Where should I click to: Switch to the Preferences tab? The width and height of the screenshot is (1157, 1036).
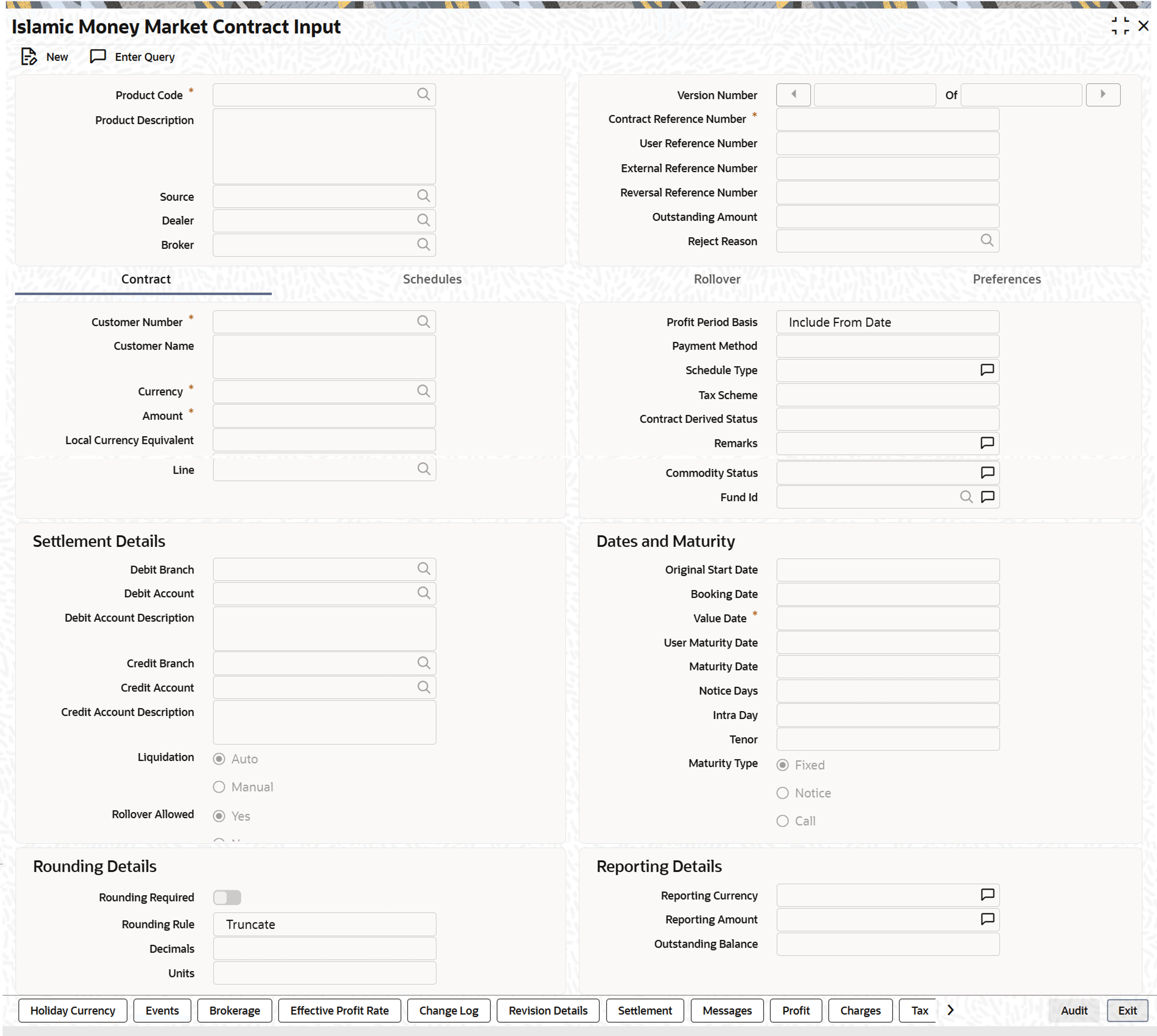point(1006,279)
